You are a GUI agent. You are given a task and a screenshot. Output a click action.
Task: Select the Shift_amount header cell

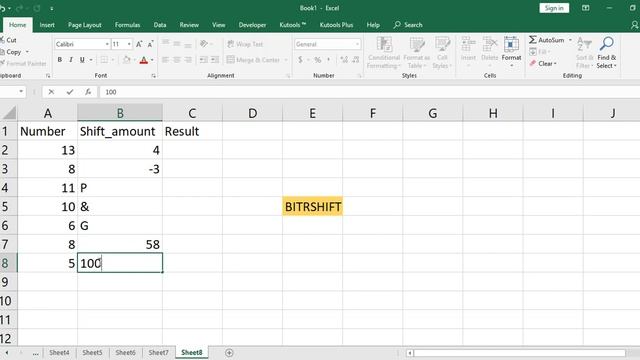click(x=120, y=131)
